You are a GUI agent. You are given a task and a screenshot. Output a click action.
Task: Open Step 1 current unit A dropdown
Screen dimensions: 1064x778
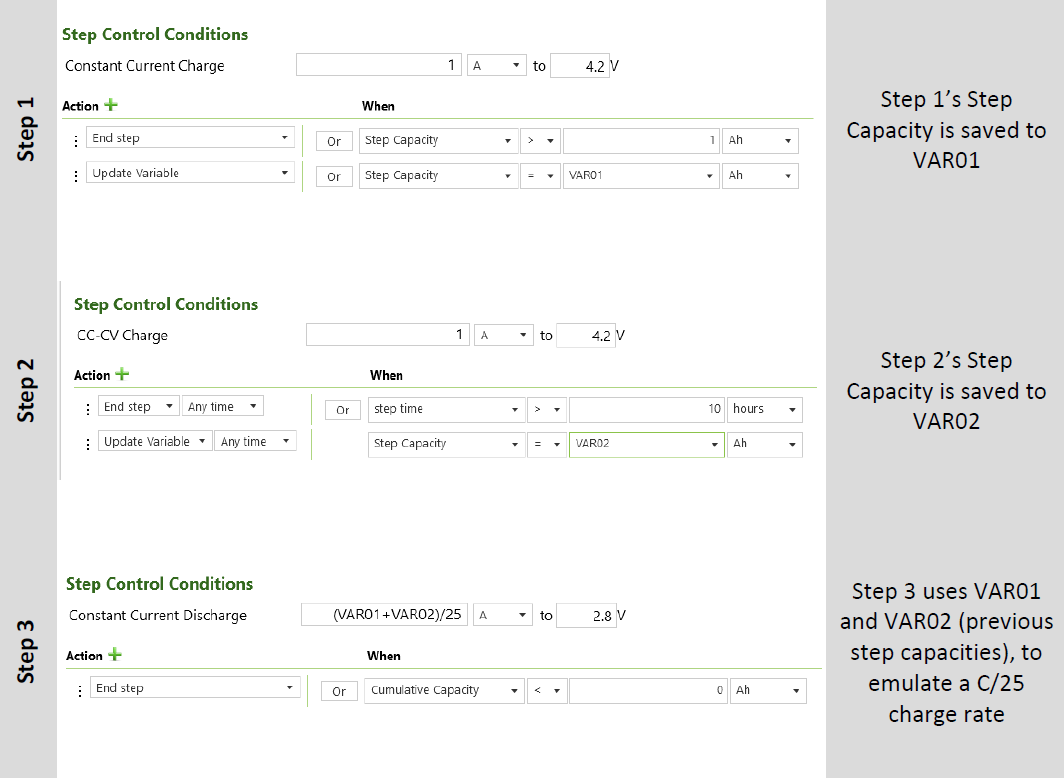click(x=497, y=65)
